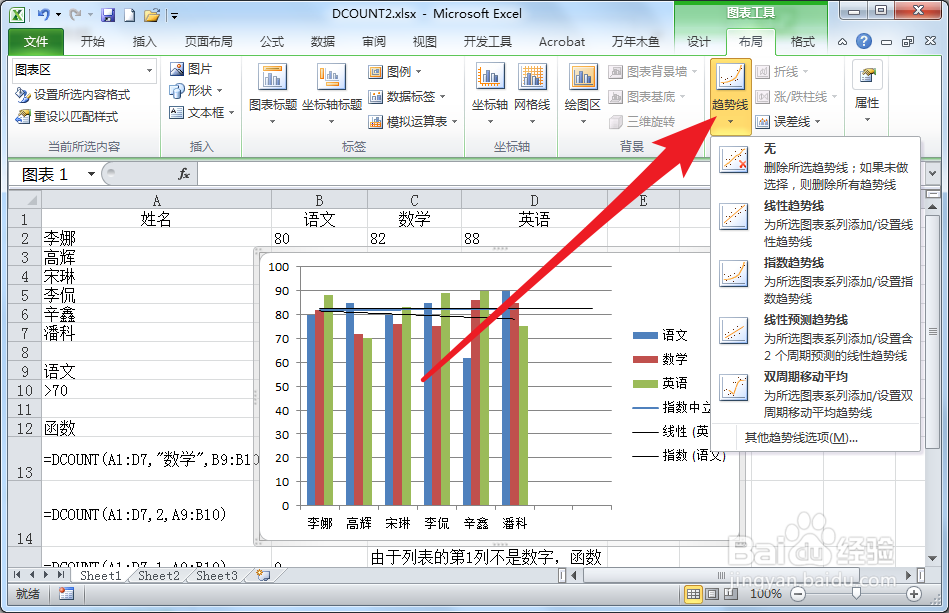The width and height of the screenshot is (949, 613).
Task: Select cell A2 containing 李娜
Action: [x=156, y=238]
